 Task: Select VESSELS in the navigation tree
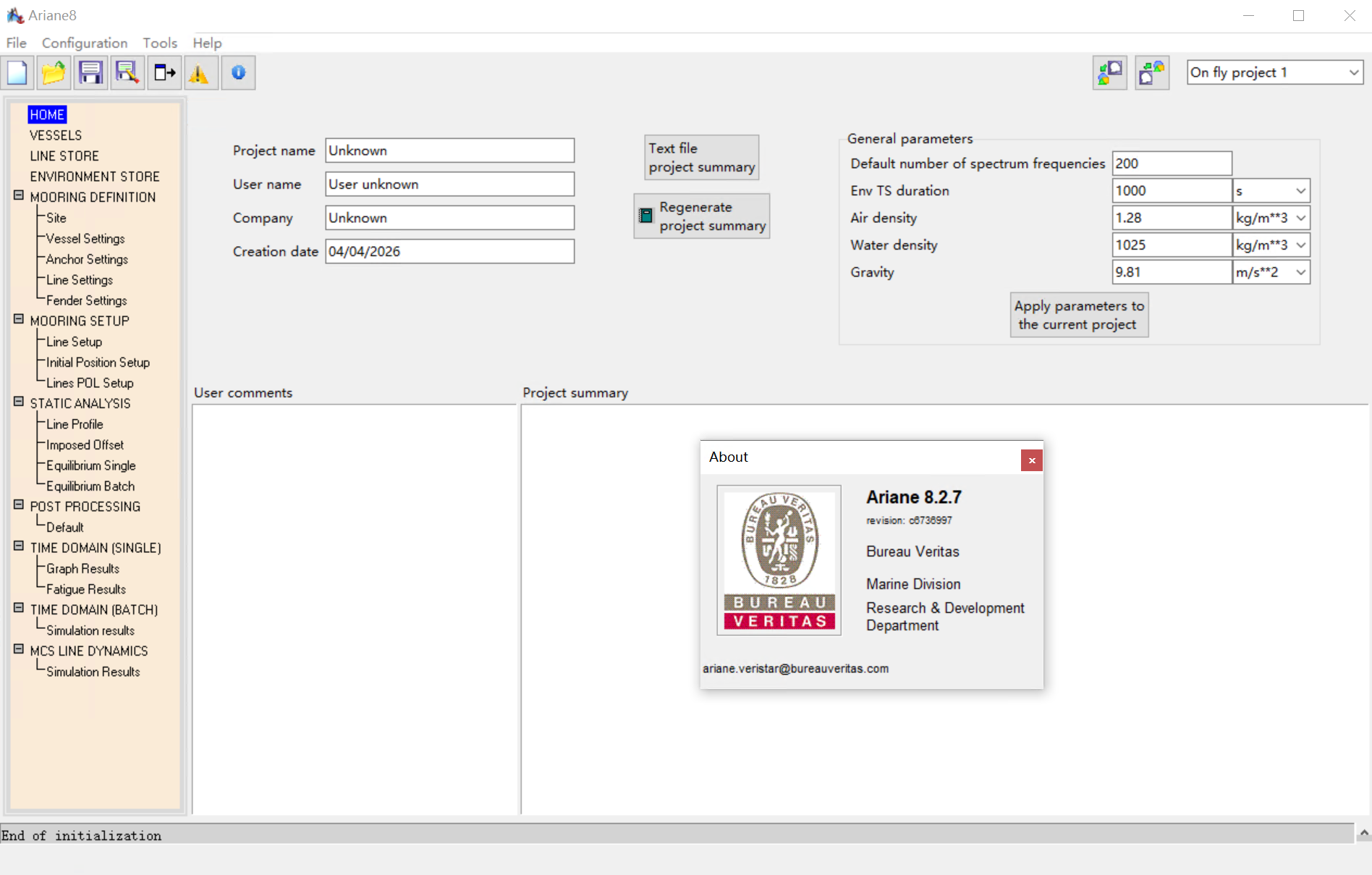coord(56,135)
